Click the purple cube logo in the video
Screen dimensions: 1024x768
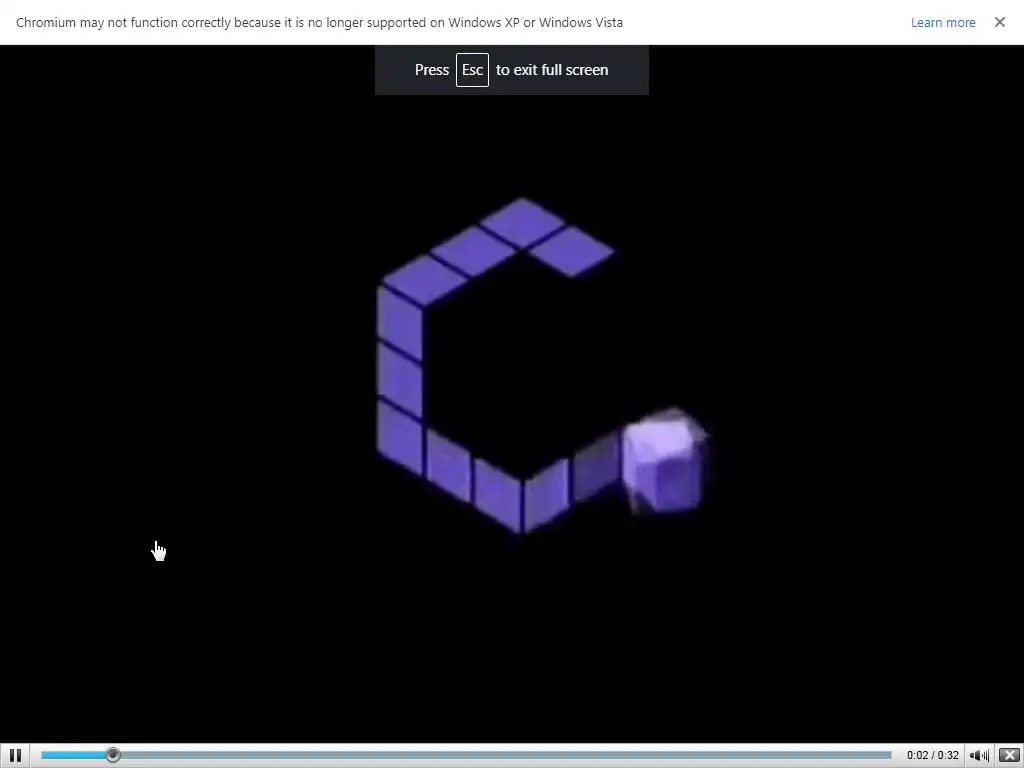[543, 366]
